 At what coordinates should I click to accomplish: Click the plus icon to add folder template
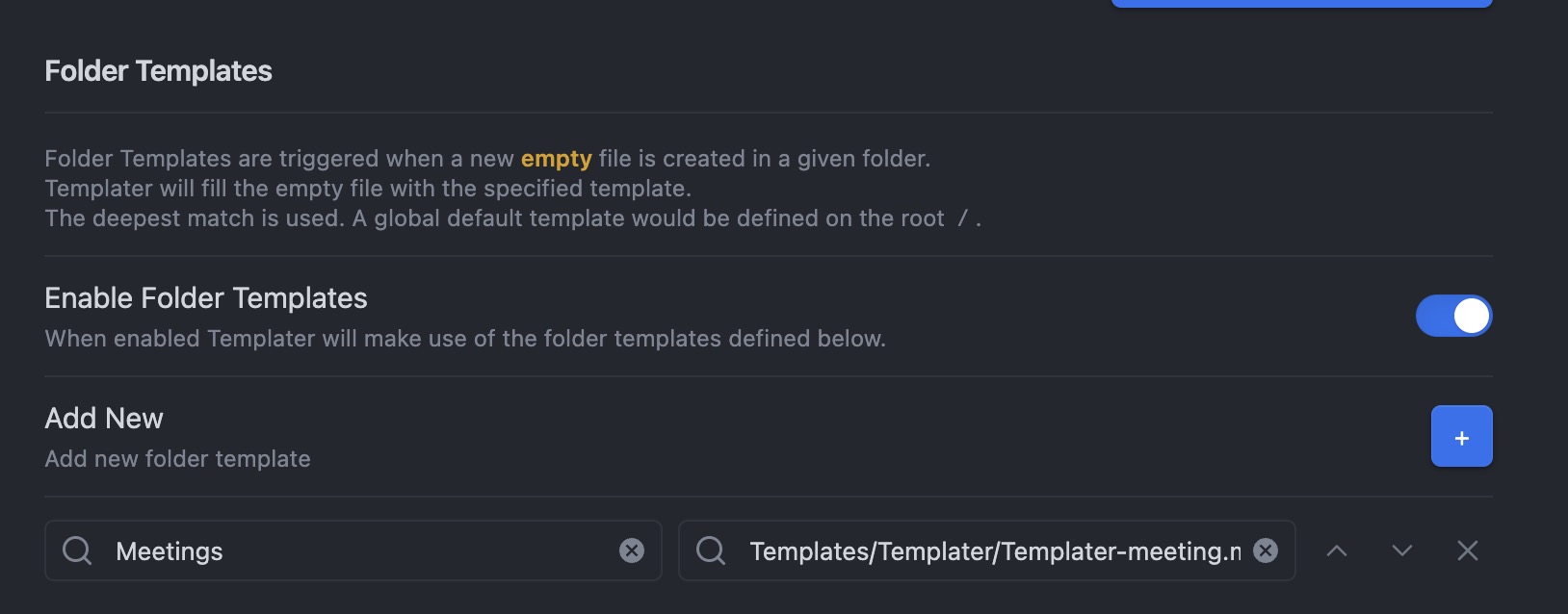click(x=1461, y=435)
